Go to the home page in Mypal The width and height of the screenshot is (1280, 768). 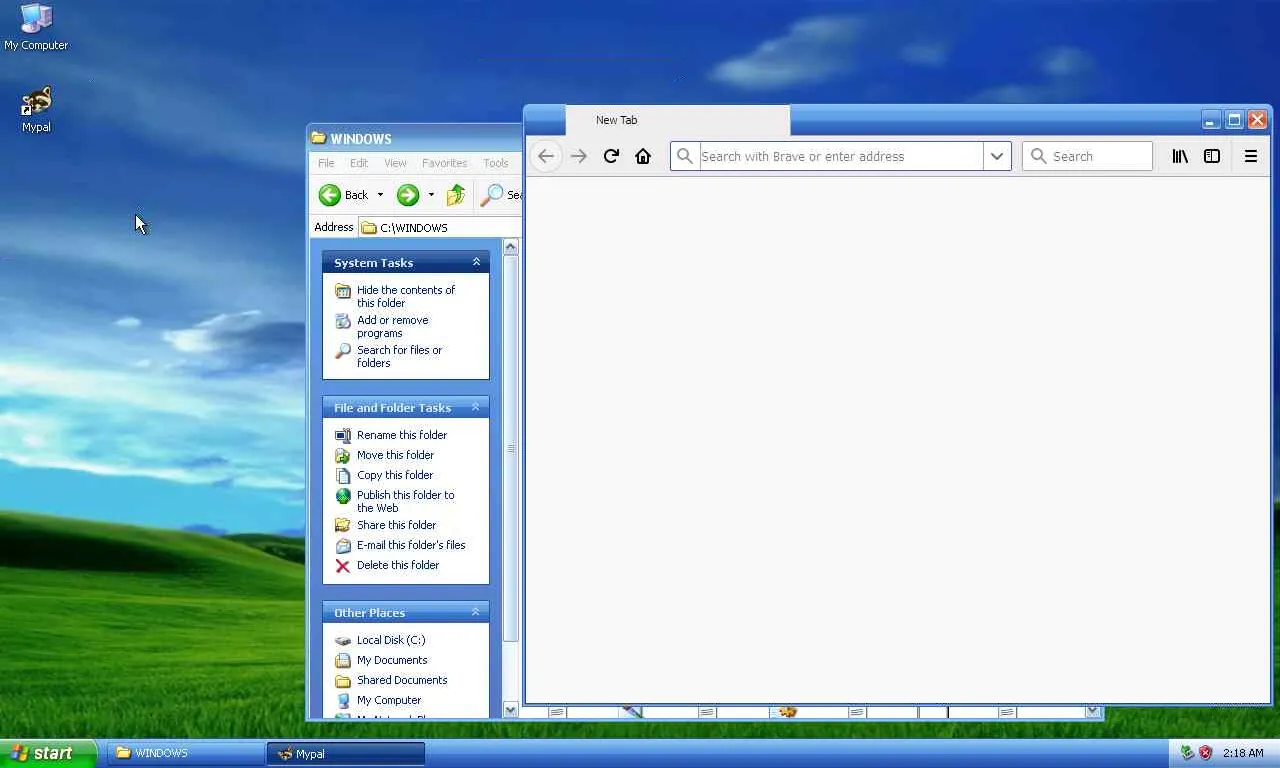(x=643, y=156)
